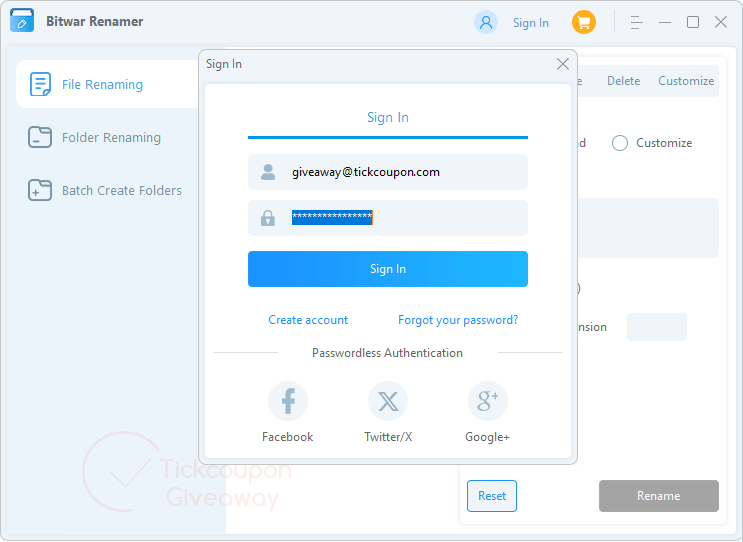The image size is (743, 542).
Task: Click the Google+ label text
Action: [488, 437]
